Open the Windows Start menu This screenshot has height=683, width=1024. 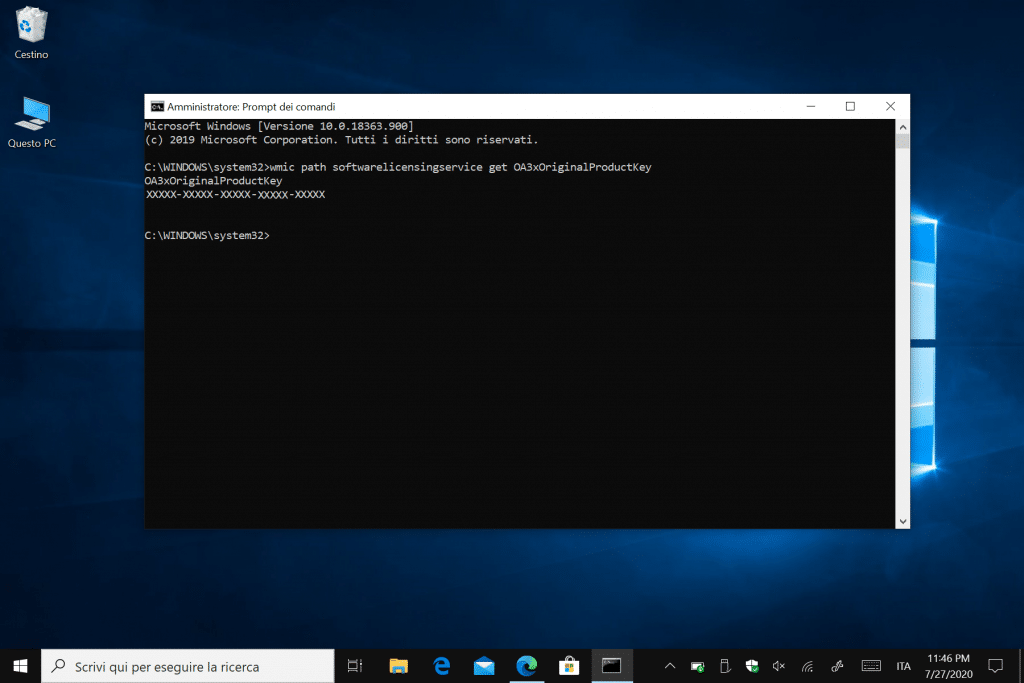[20, 665]
